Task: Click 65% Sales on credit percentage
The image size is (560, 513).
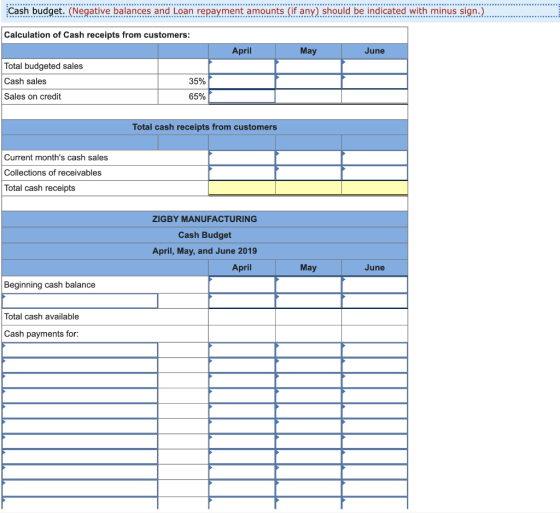Action: pos(197,96)
